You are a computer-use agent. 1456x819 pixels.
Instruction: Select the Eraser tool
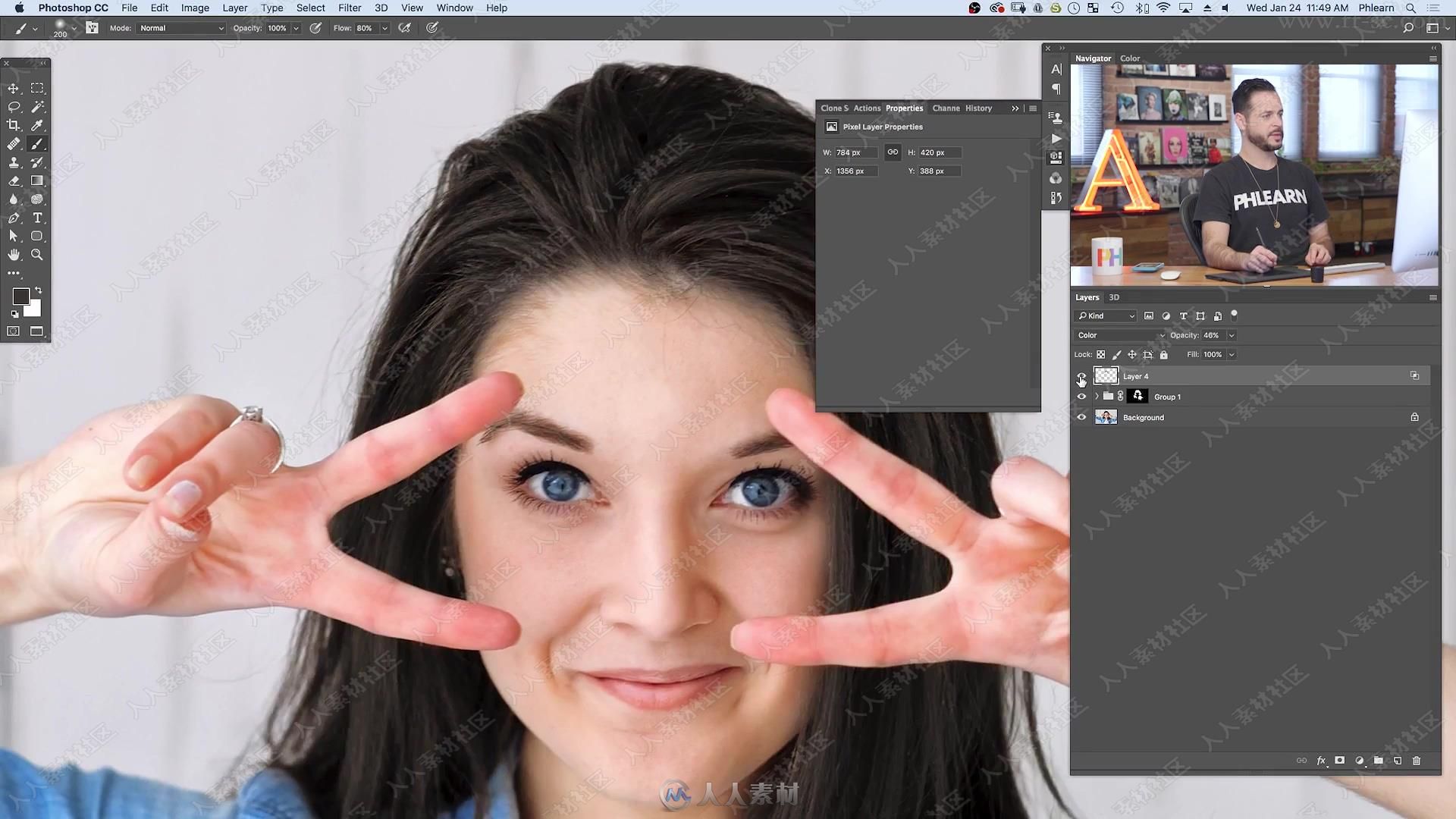14,180
